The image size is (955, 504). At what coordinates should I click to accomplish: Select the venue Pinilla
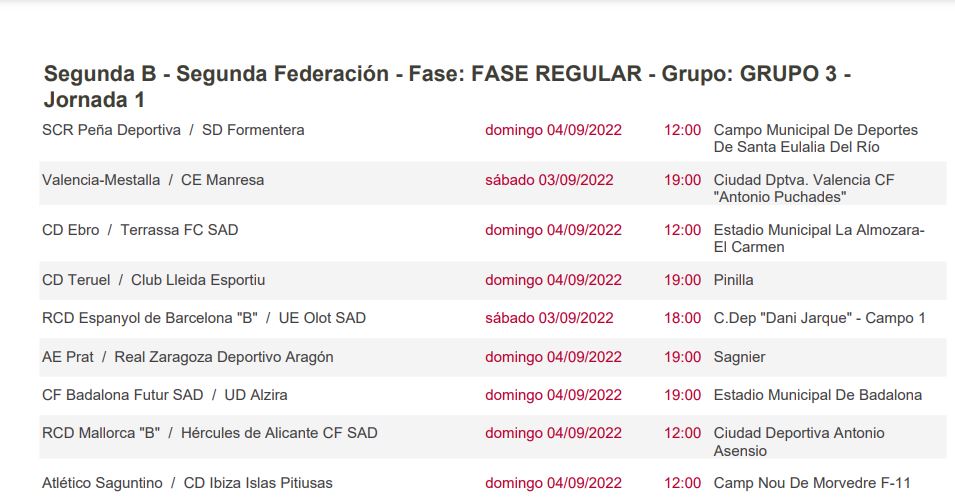point(733,280)
